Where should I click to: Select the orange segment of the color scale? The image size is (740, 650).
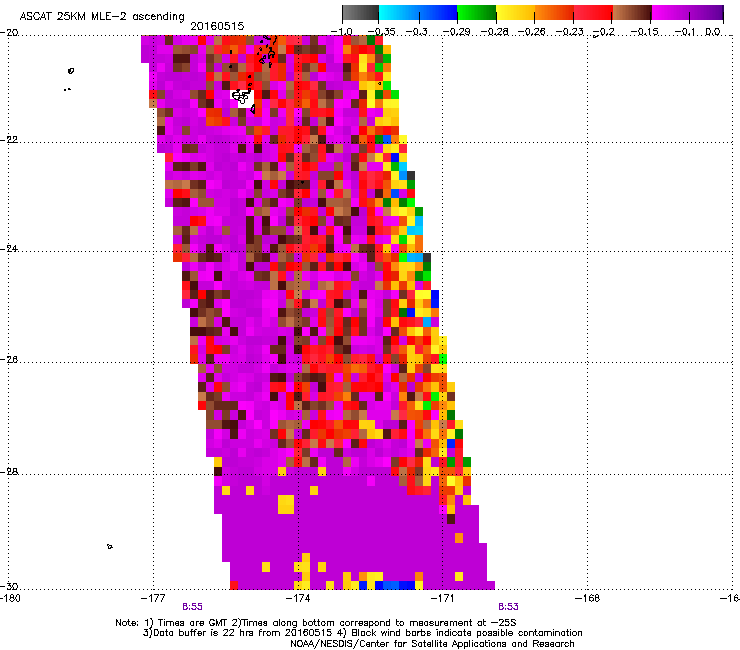(x=554, y=12)
